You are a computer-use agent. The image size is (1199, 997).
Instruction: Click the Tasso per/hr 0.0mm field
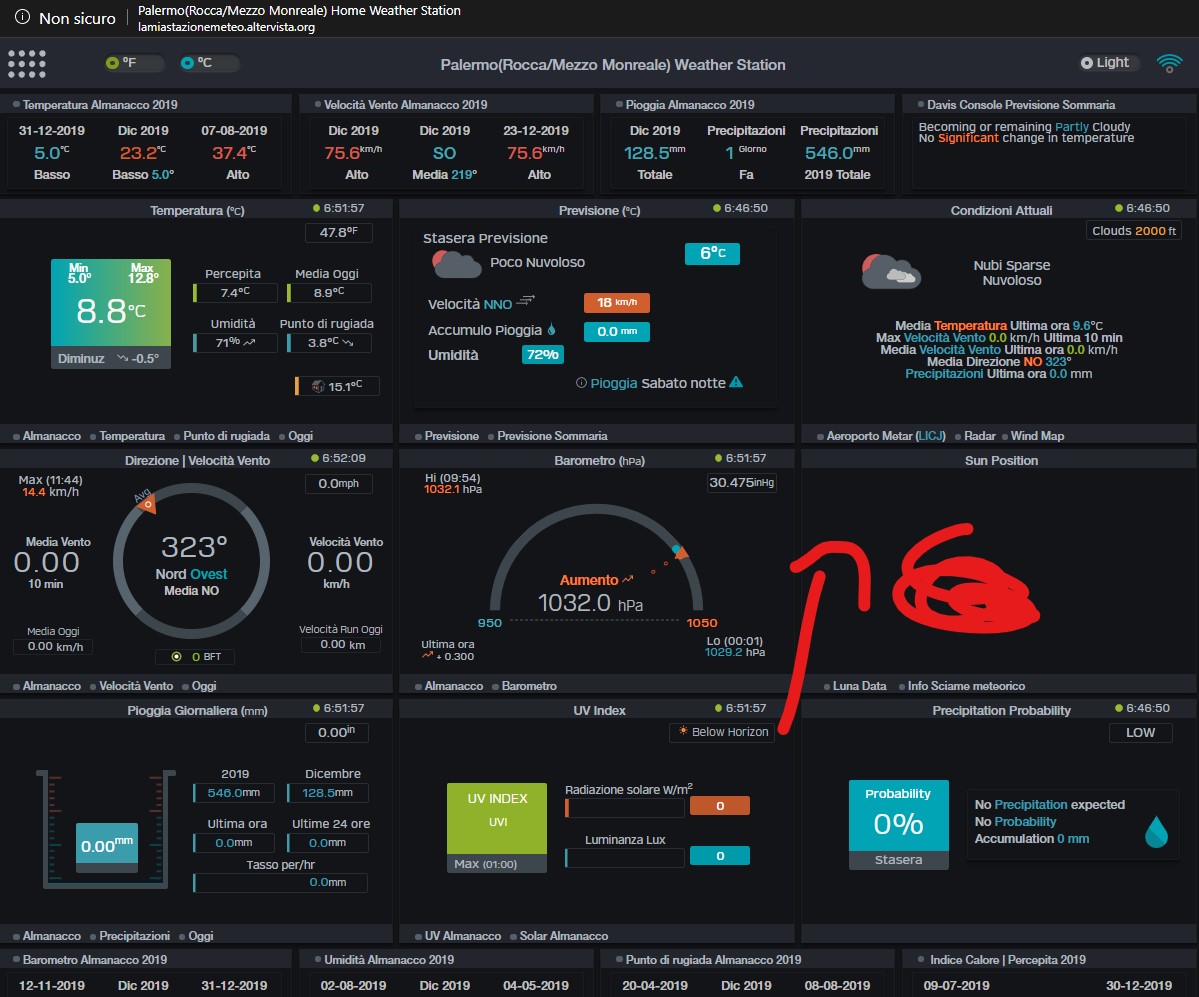(x=281, y=882)
